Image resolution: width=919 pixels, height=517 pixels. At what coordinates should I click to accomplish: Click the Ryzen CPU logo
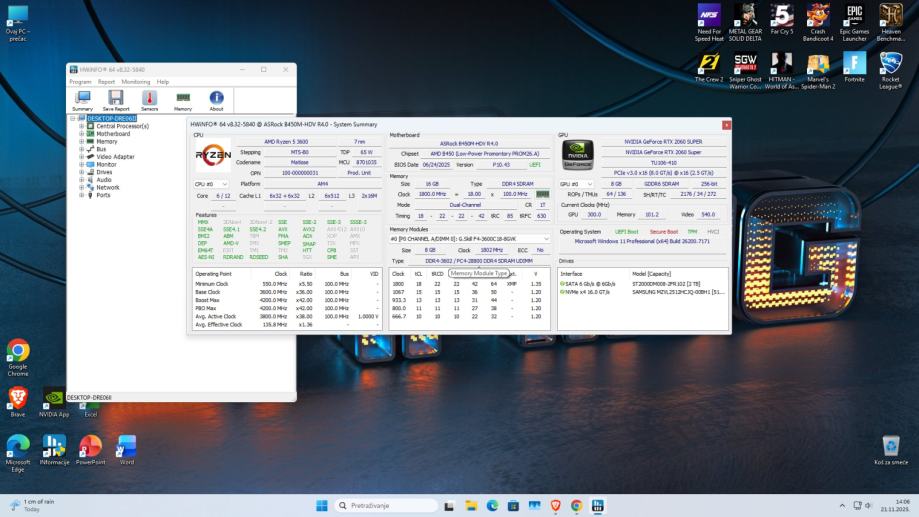point(212,154)
